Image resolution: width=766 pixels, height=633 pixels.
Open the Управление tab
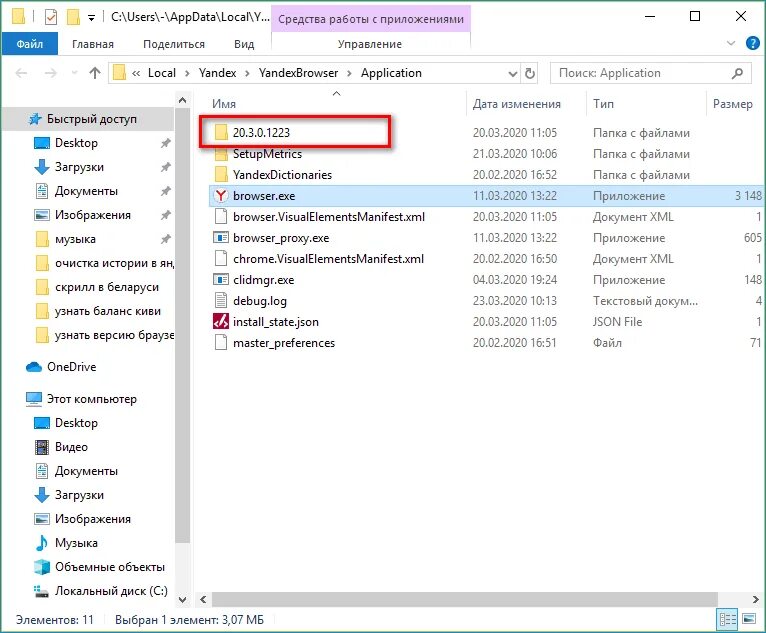coord(370,44)
